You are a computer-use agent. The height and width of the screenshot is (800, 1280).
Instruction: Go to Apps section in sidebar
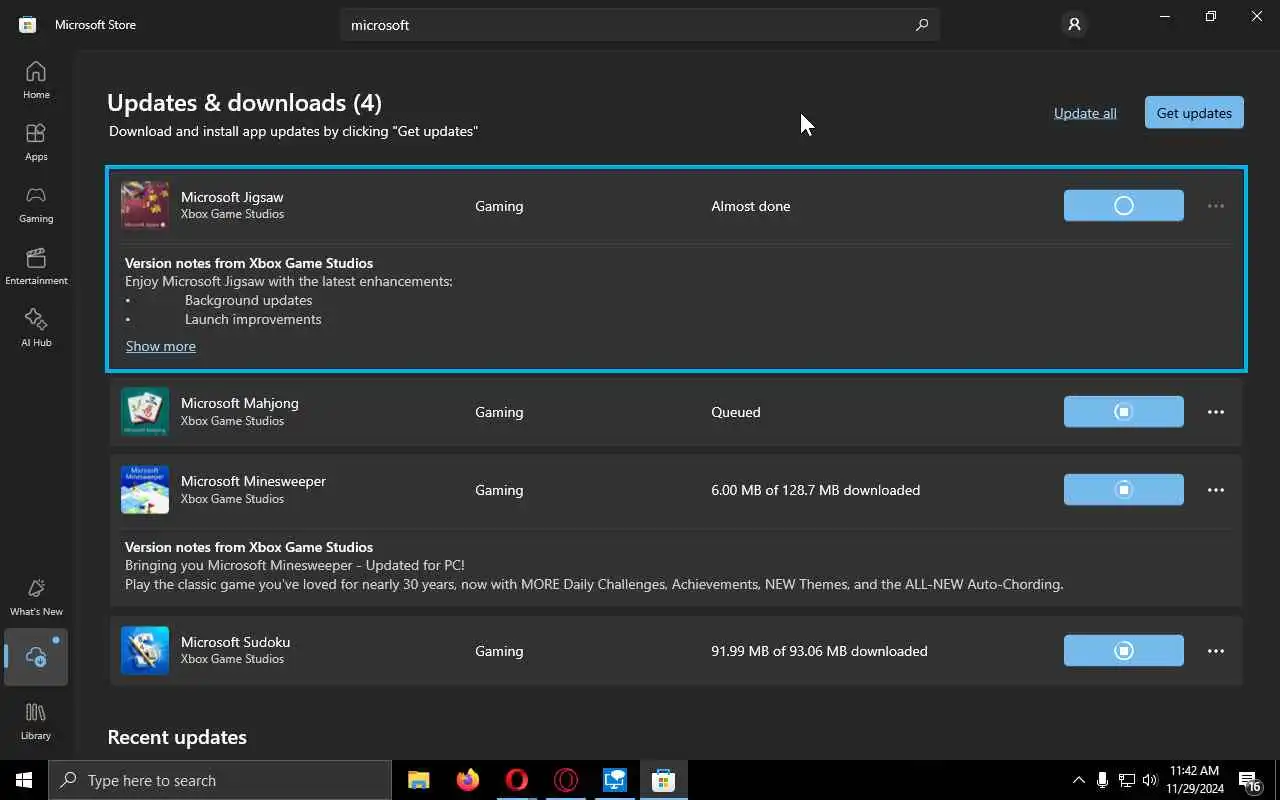pos(36,142)
